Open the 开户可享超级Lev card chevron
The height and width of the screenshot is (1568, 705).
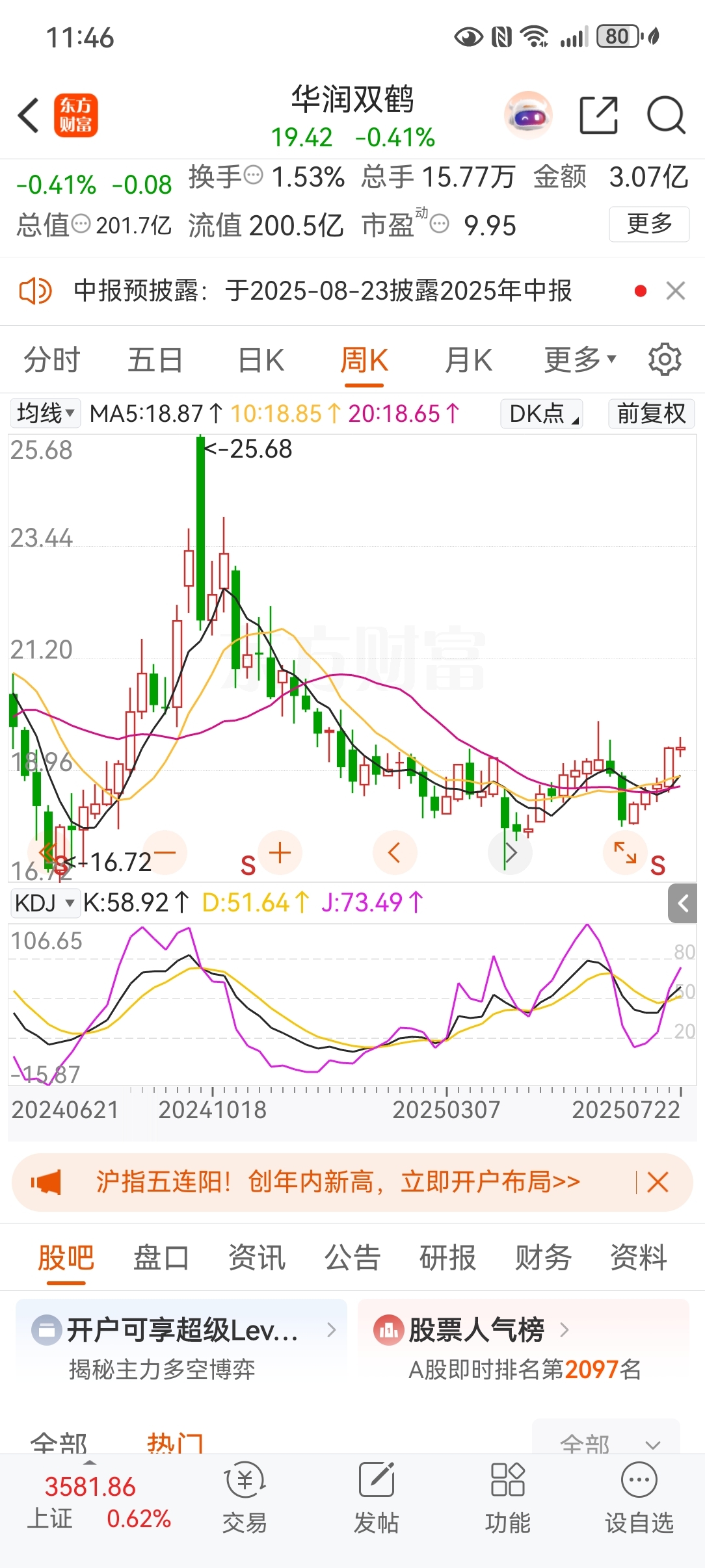[x=332, y=1330]
